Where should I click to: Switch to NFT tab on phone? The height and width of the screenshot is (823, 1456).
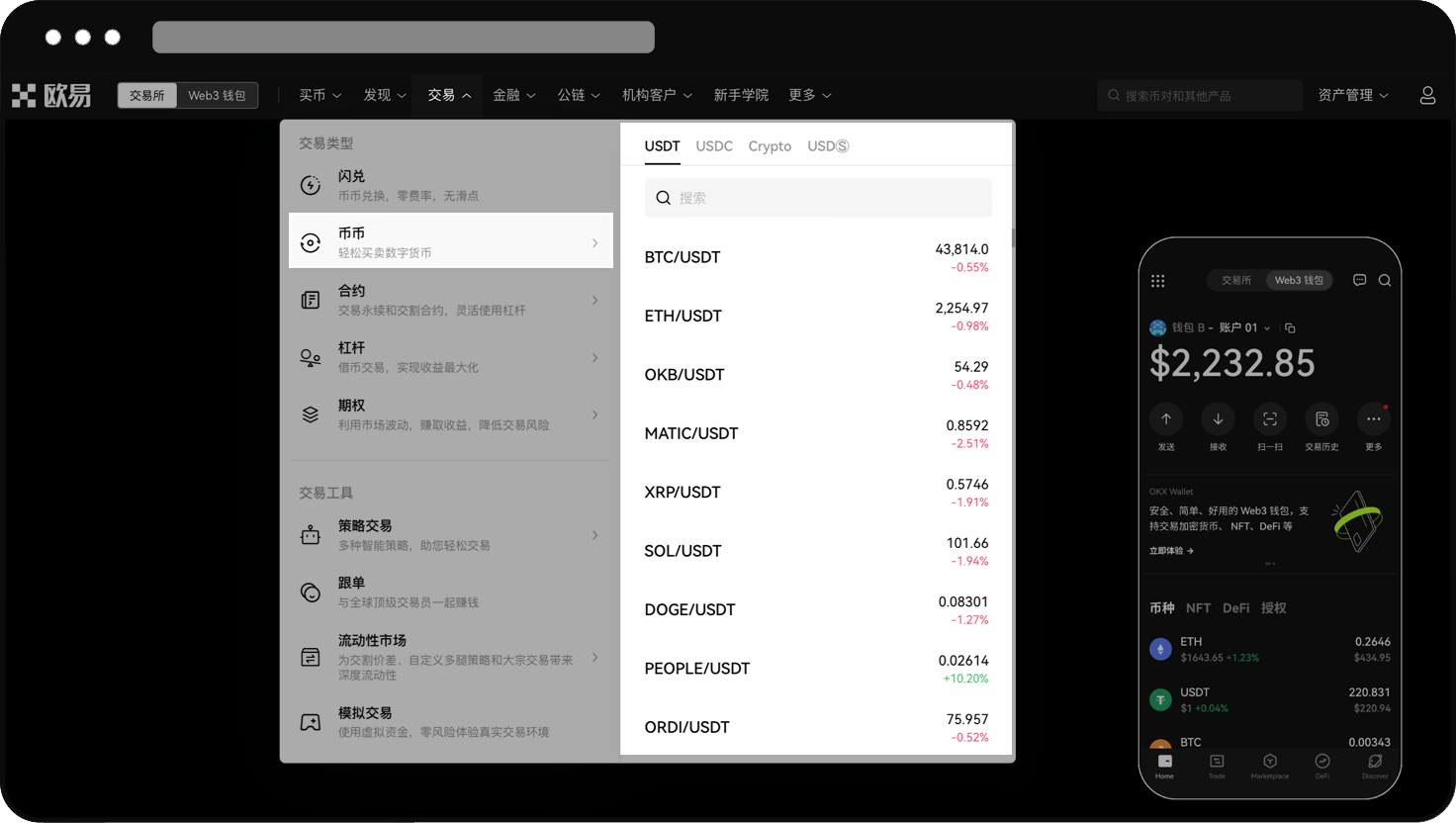(1198, 608)
